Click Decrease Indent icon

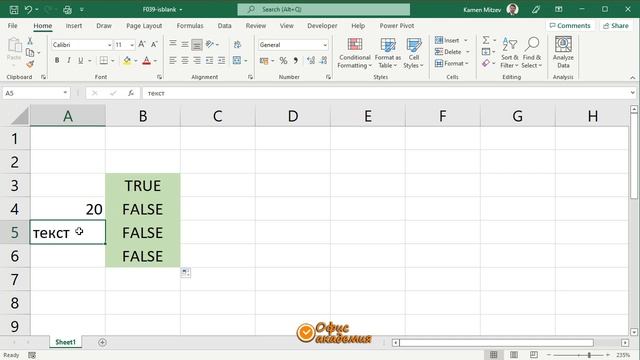[209, 60]
